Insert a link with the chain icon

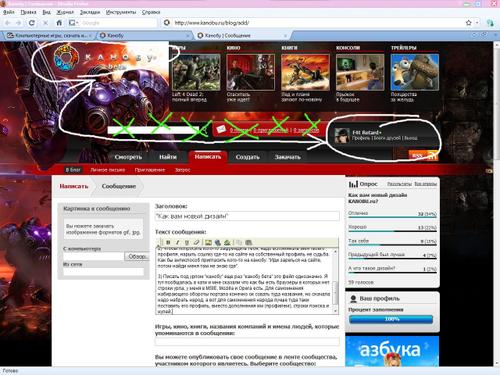(196, 242)
